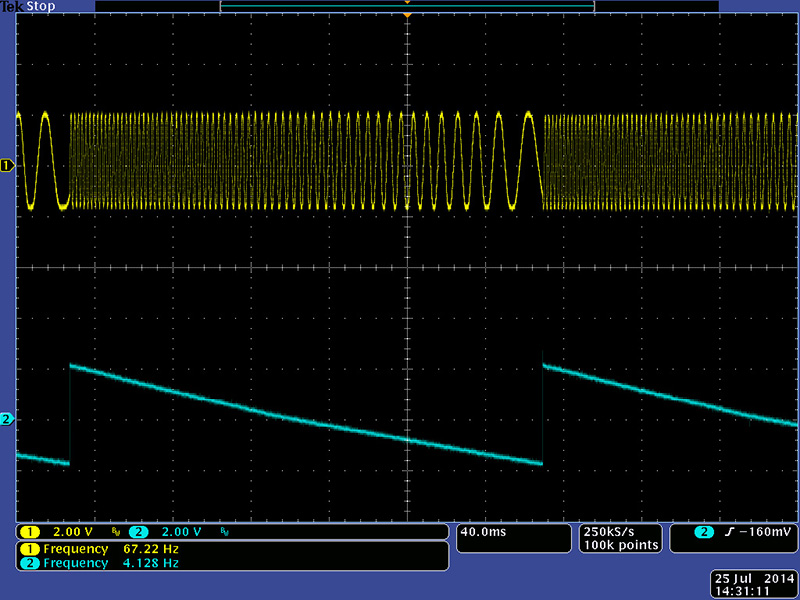This screenshot has height=600, width=800.
Task: Click the channel 2 badge beside 2.00 V
Action: click(x=138, y=531)
